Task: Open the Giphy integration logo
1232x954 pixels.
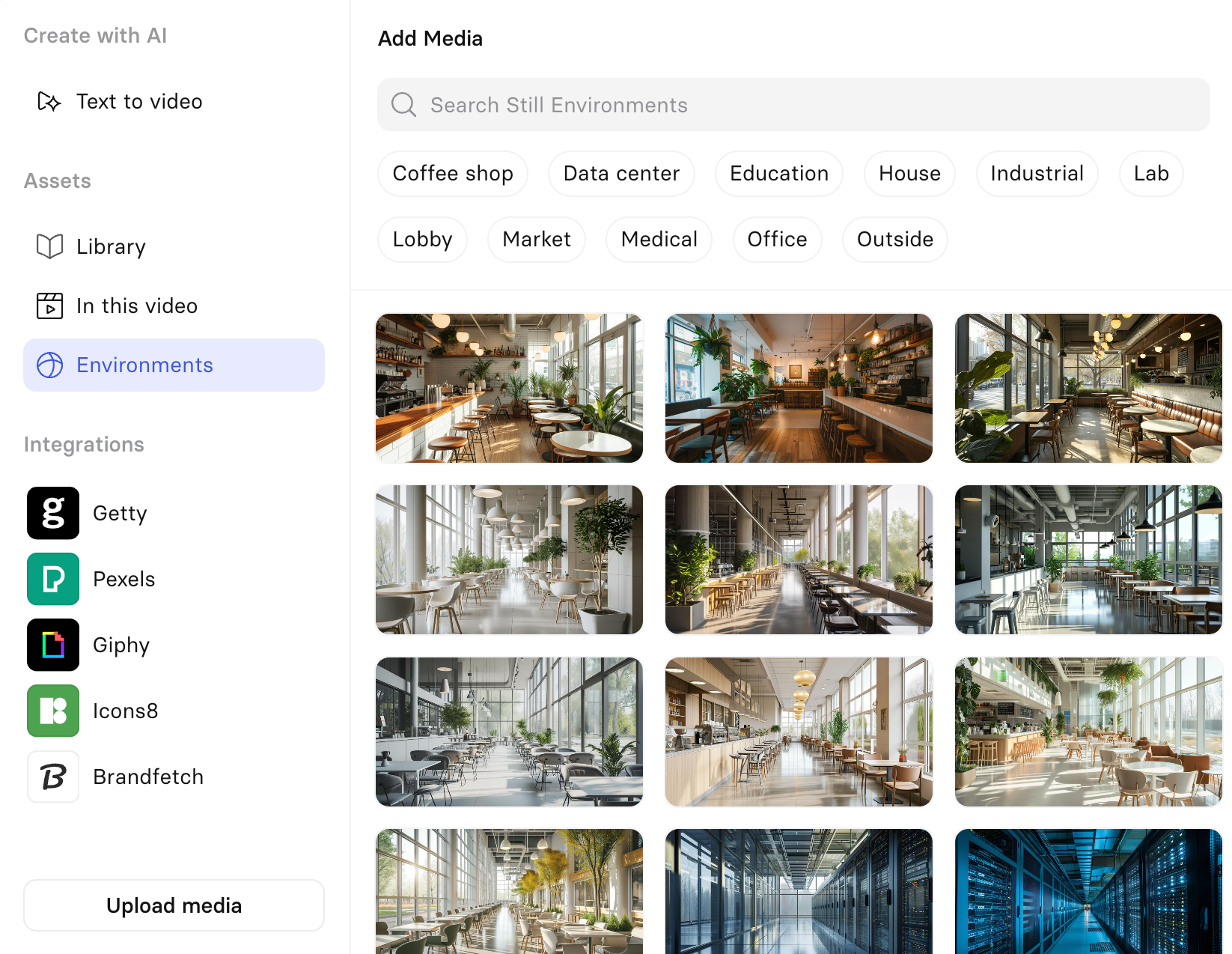Action: click(53, 645)
